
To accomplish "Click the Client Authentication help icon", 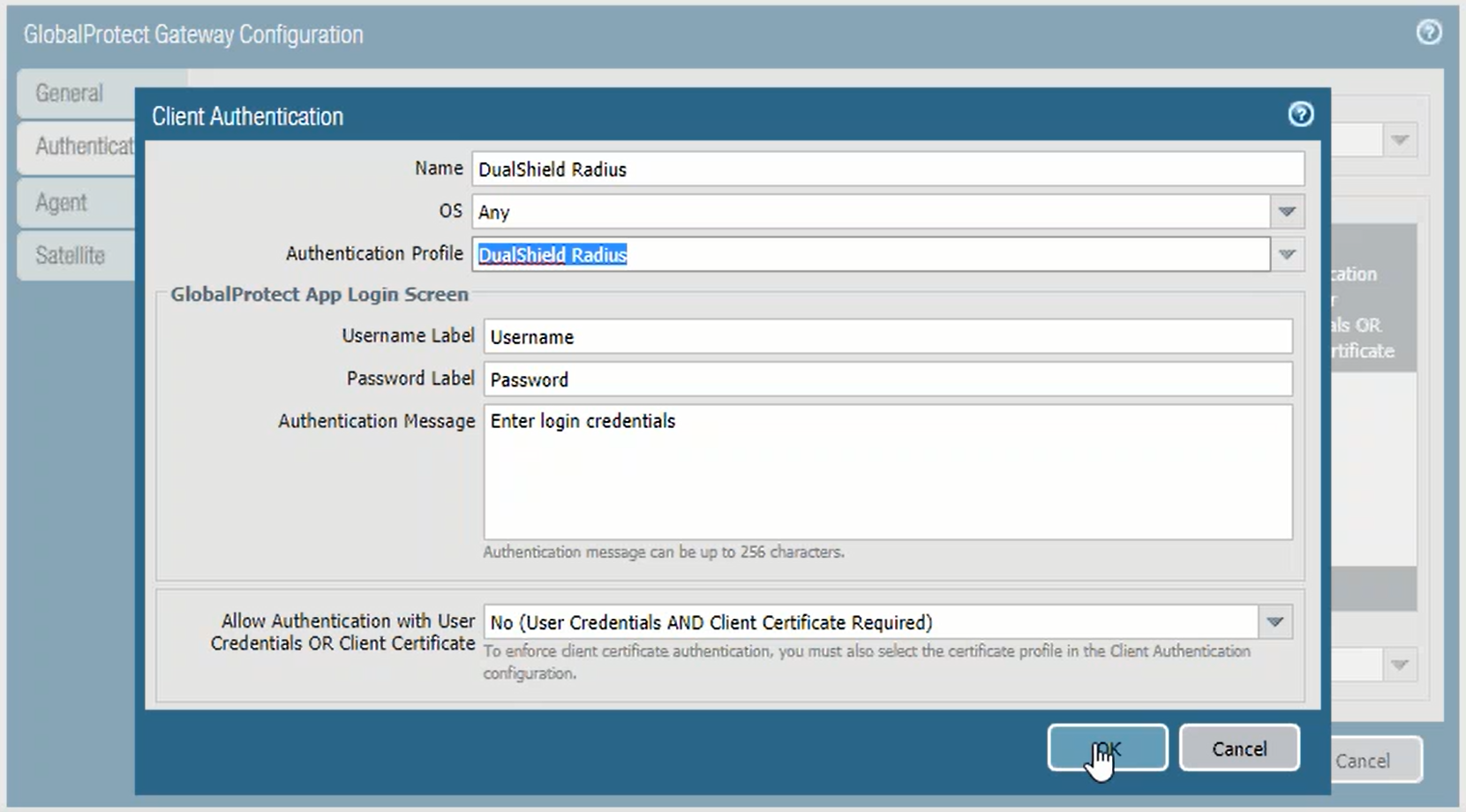I will (1300, 115).
